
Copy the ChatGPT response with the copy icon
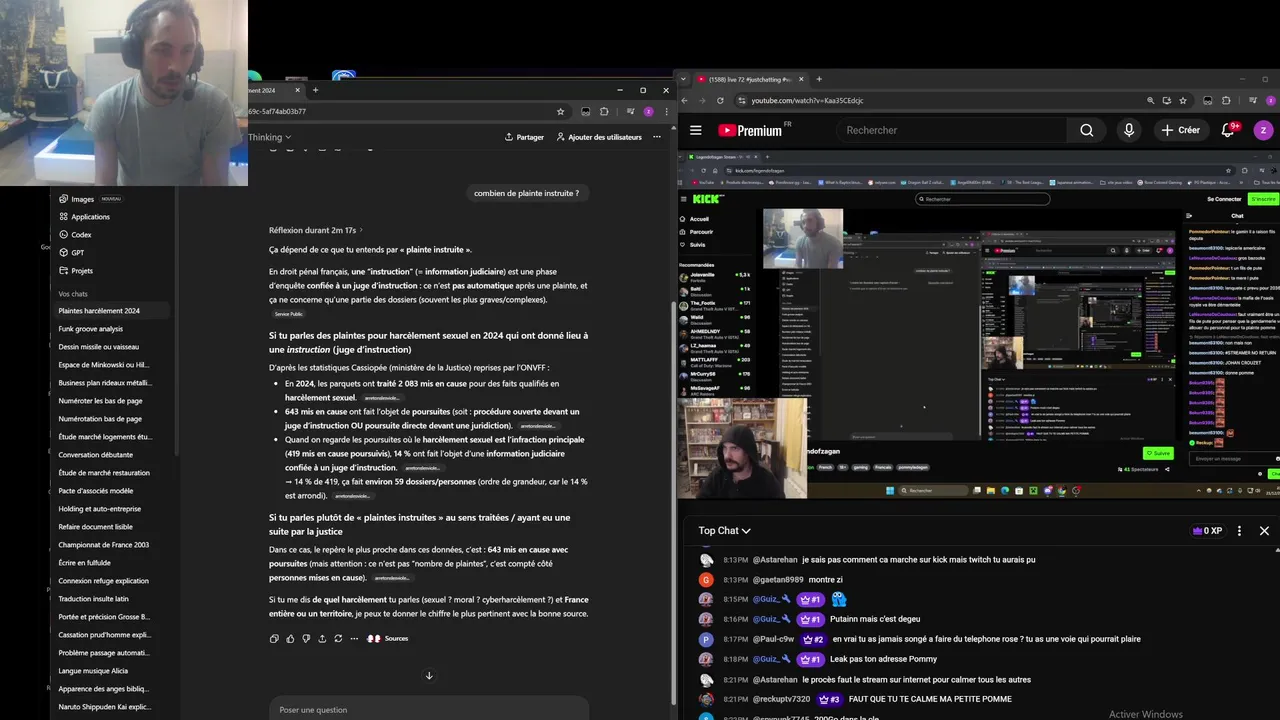click(x=274, y=638)
